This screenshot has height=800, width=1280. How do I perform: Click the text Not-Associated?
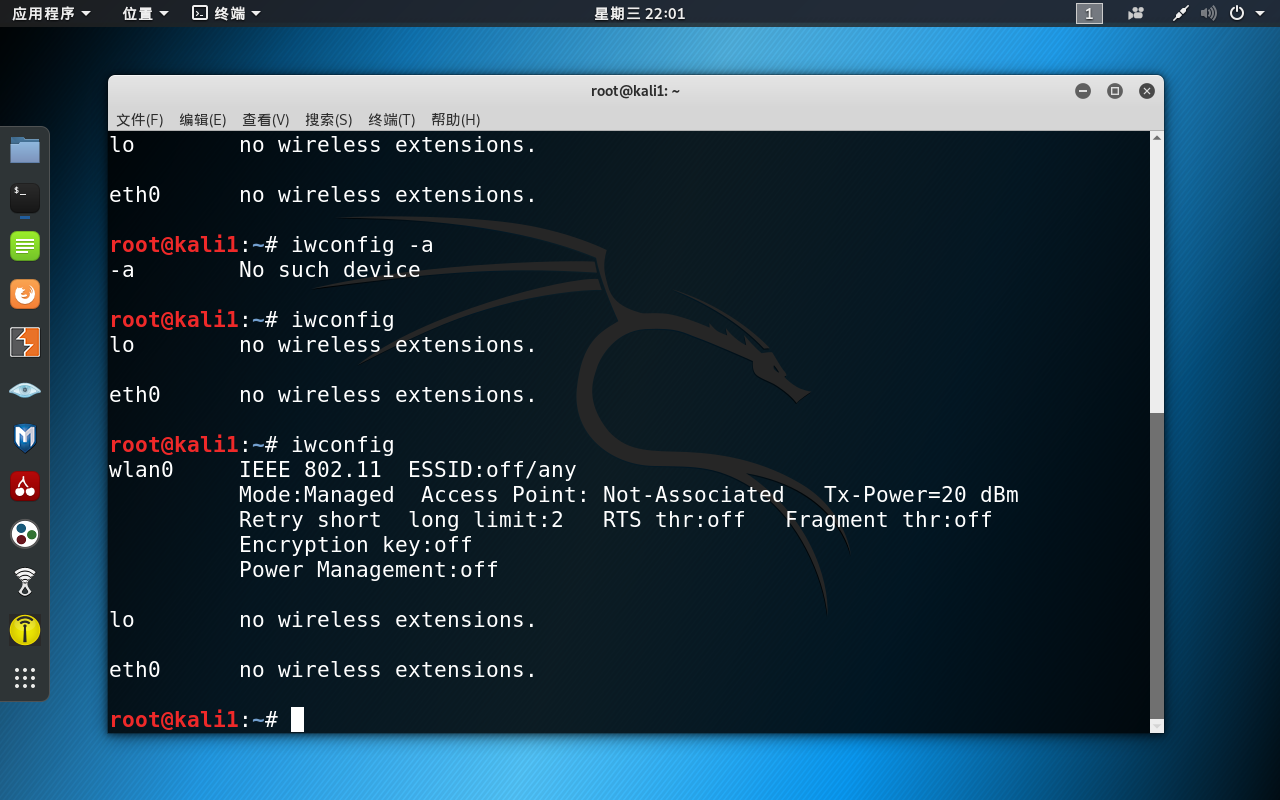coord(694,495)
